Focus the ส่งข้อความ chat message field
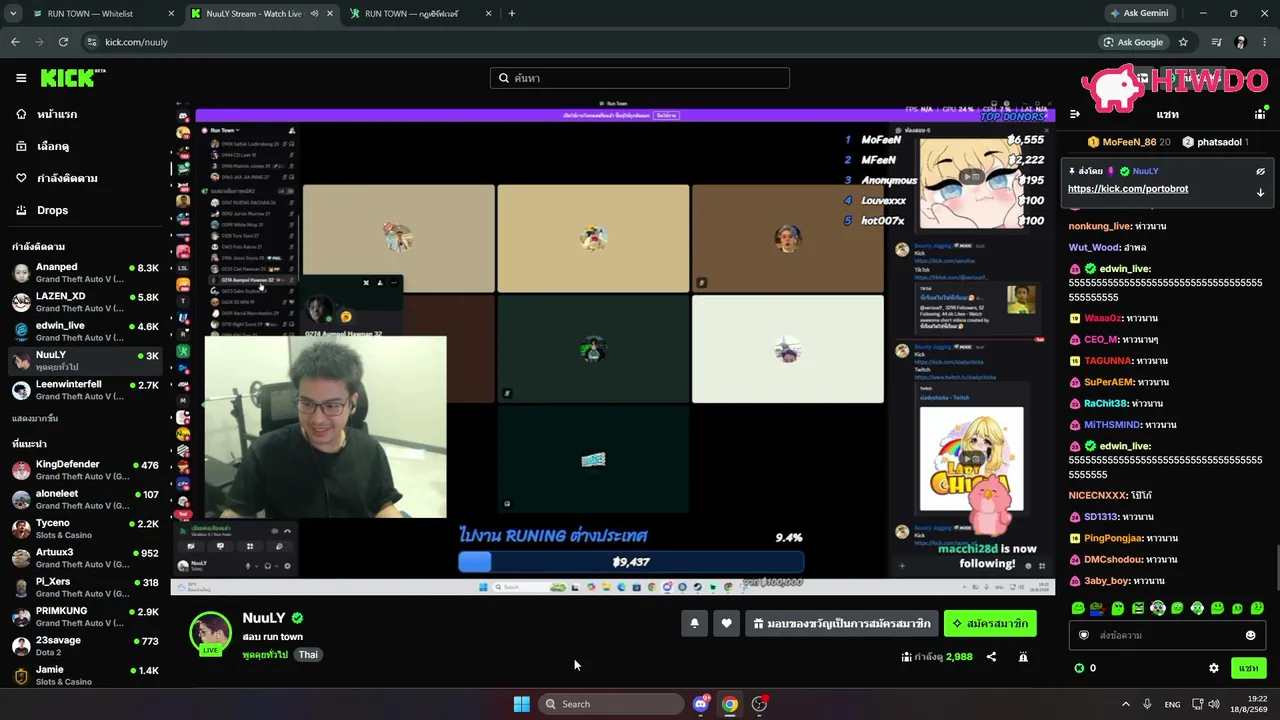The height and width of the screenshot is (720, 1280). coord(1166,635)
